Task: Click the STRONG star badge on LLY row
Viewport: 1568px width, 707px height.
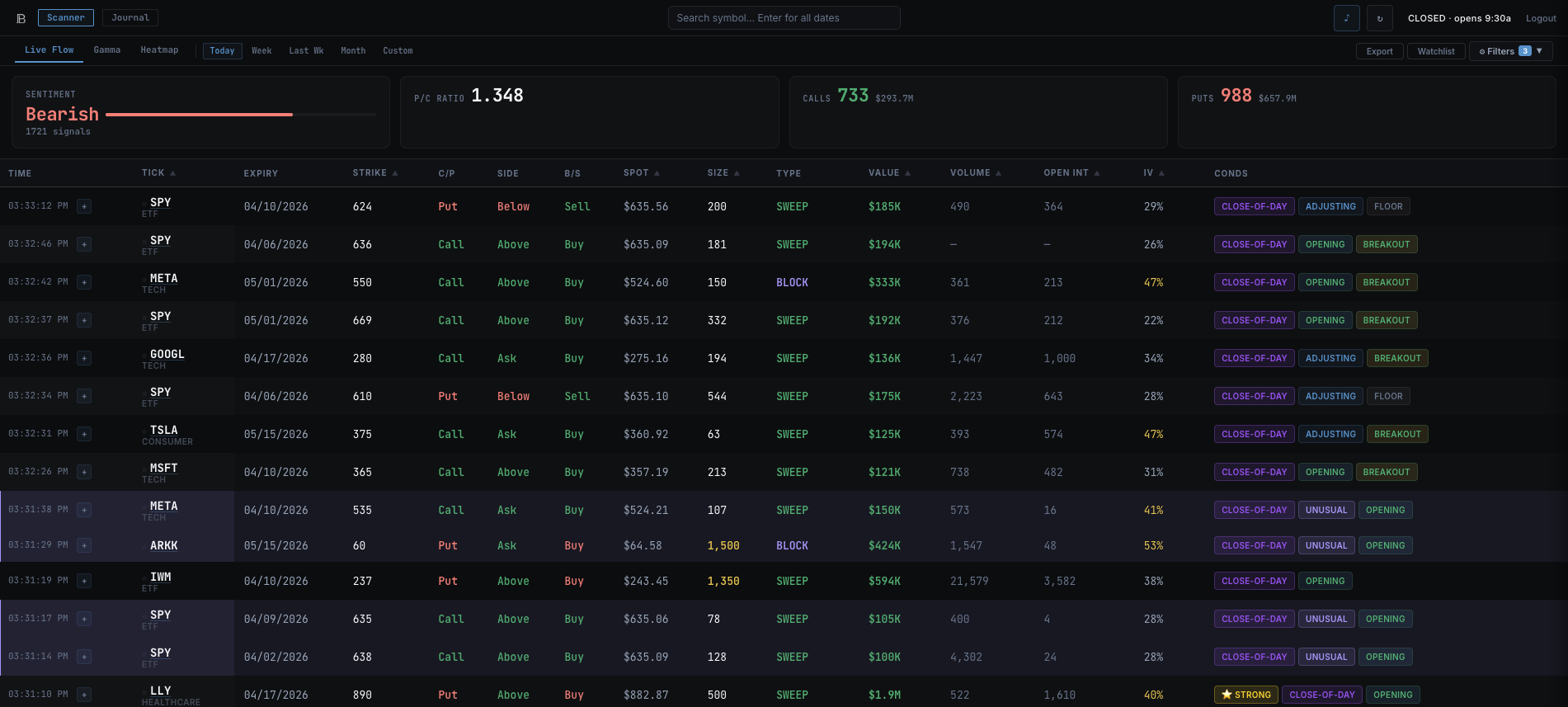Action: [1245, 695]
